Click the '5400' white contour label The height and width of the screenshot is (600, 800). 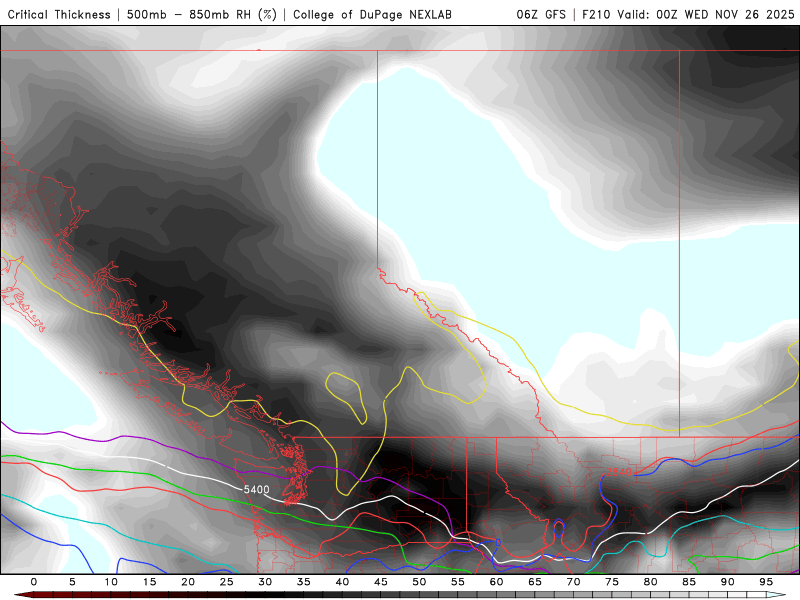256,489
